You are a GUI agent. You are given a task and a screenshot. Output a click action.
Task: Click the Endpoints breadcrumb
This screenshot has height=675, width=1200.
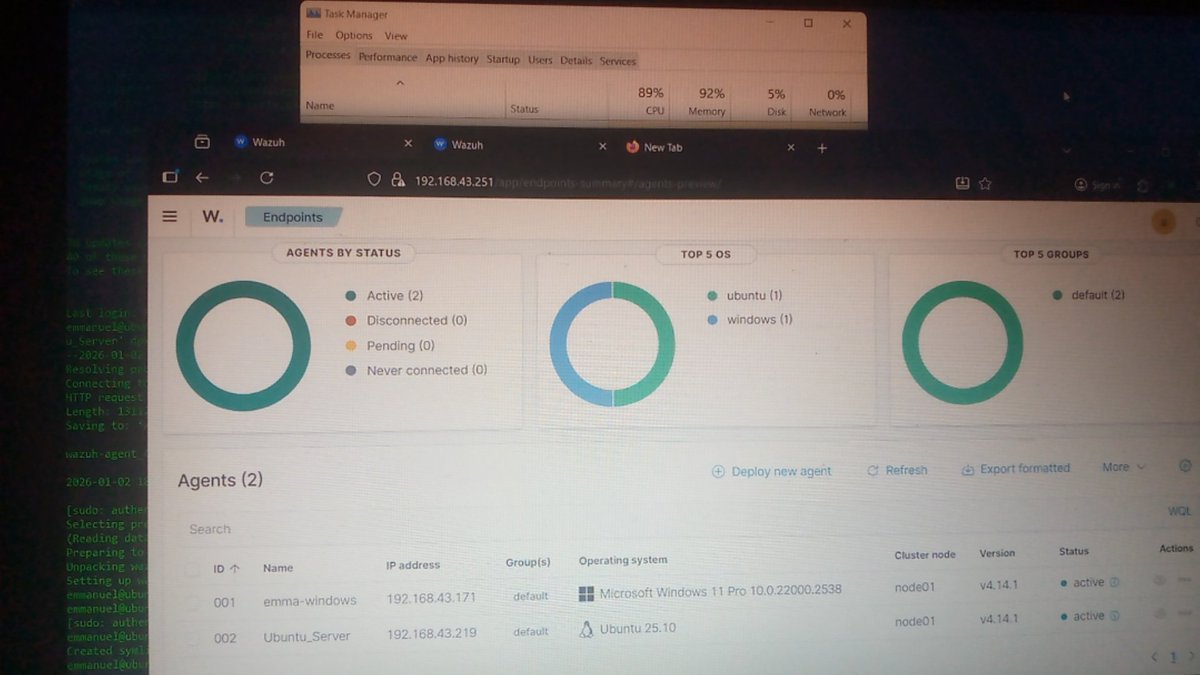coord(293,217)
